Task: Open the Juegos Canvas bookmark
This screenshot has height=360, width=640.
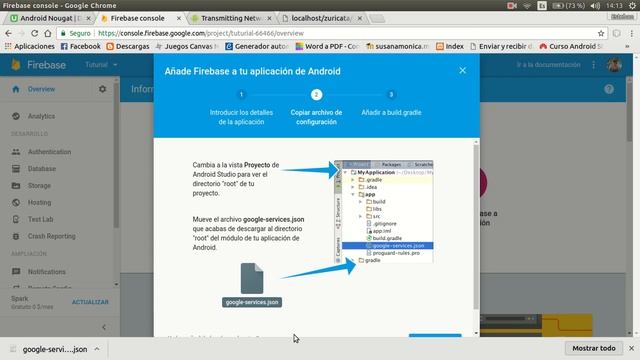Action: point(187,47)
